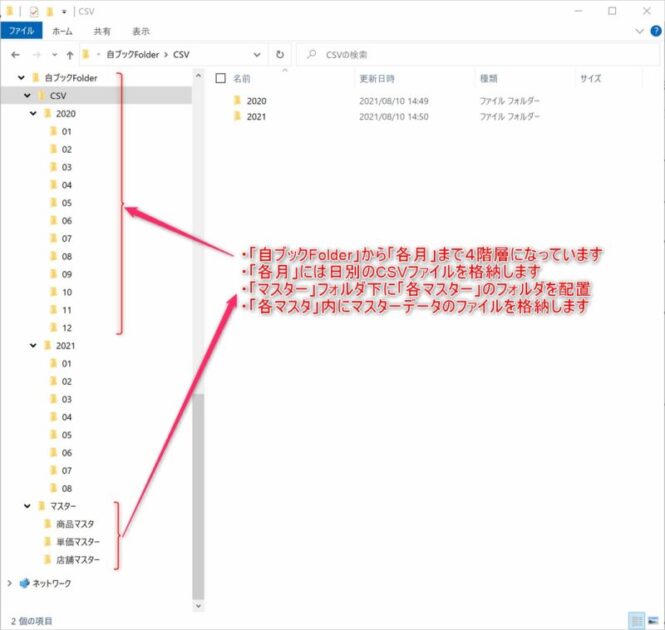Select 2021 folder in navigation tree
Screen dimensions: 665x630
click(65, 346)
